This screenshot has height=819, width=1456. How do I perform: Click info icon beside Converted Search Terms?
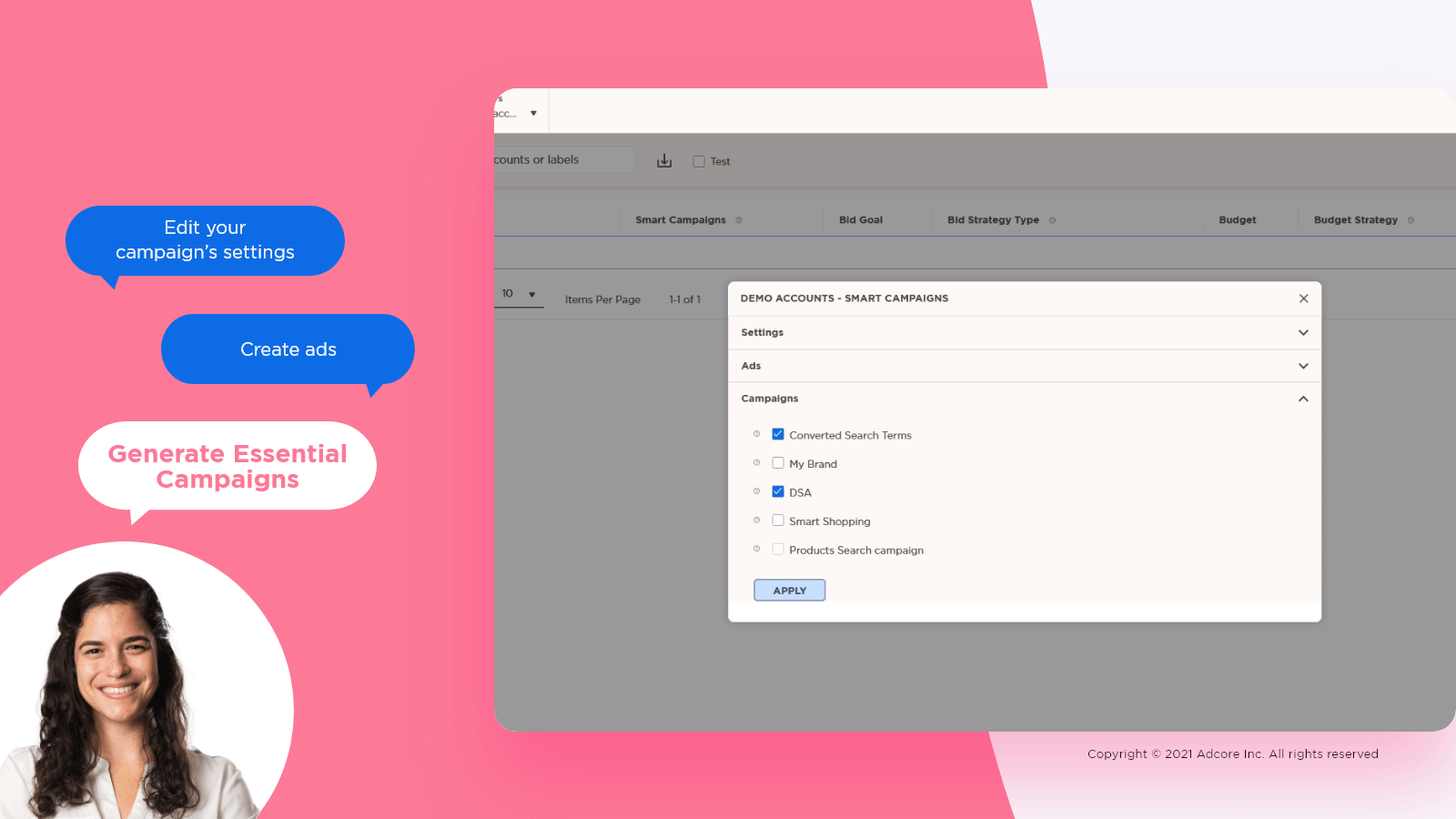[756, 434]
